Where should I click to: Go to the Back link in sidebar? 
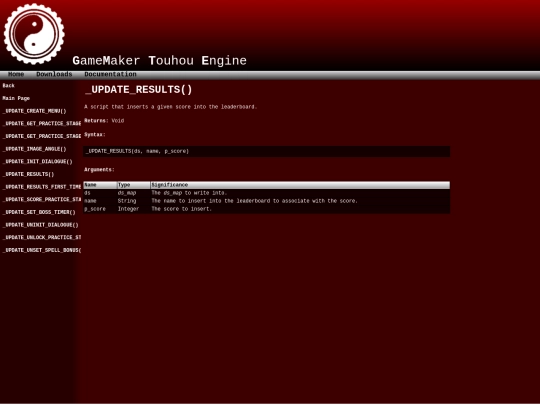9,86
